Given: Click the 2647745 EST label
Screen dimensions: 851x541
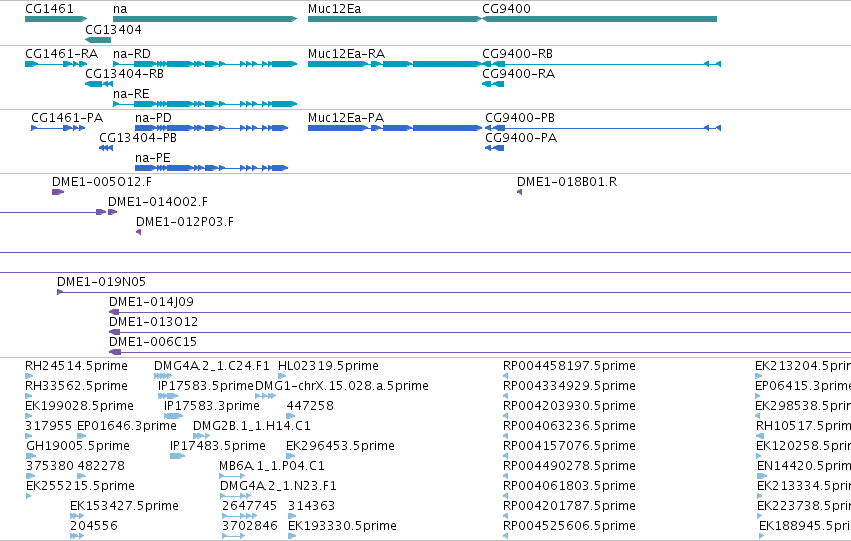Looking at the screenshot, I should [x=250, y=506].
